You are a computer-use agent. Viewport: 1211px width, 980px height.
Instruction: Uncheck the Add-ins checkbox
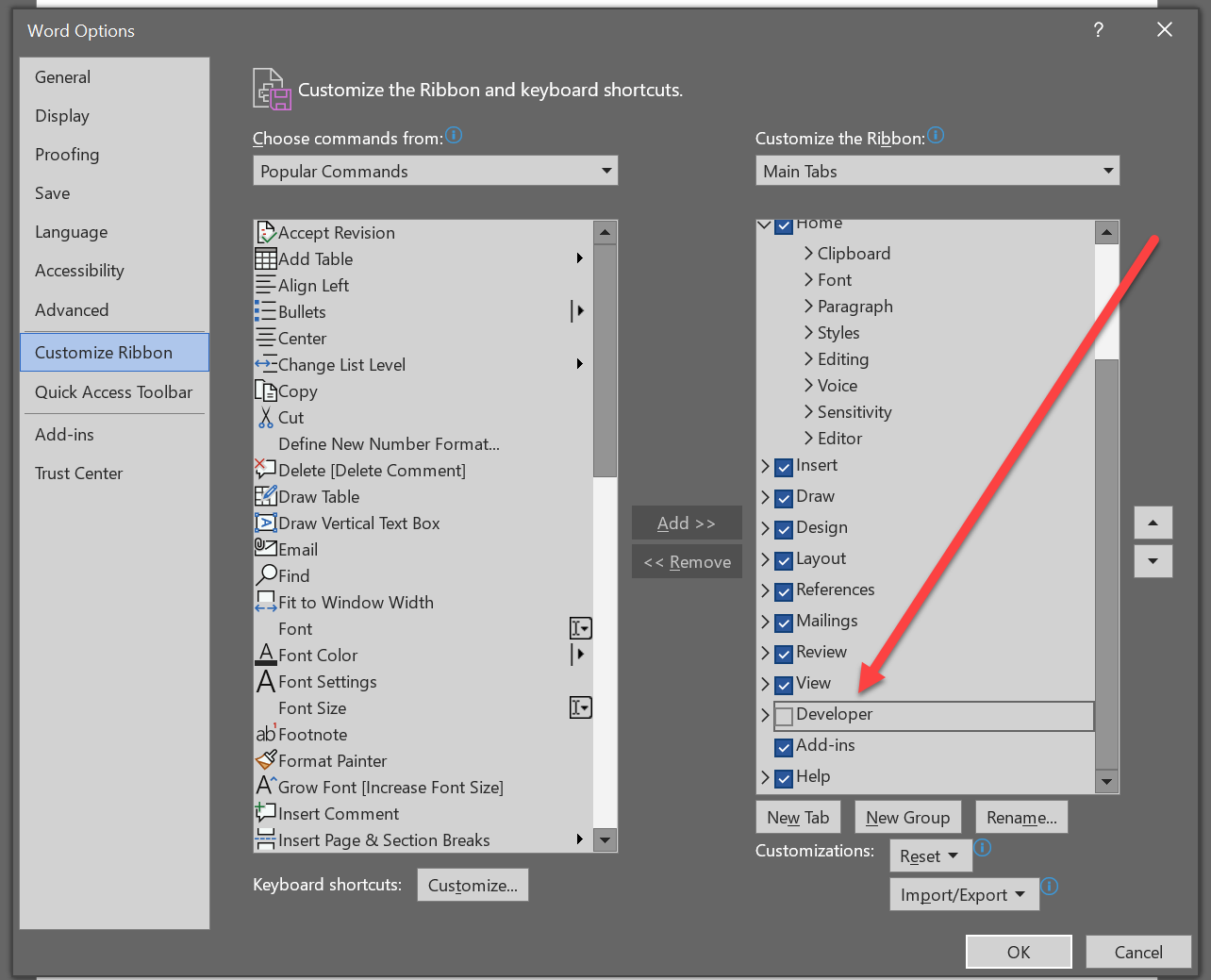point(784,746)
